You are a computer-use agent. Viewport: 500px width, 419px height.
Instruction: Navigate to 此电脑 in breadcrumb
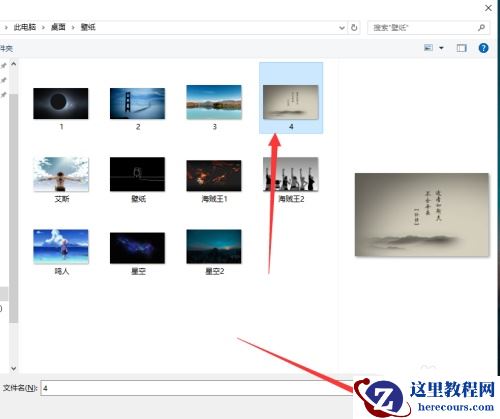coord(25,27)
